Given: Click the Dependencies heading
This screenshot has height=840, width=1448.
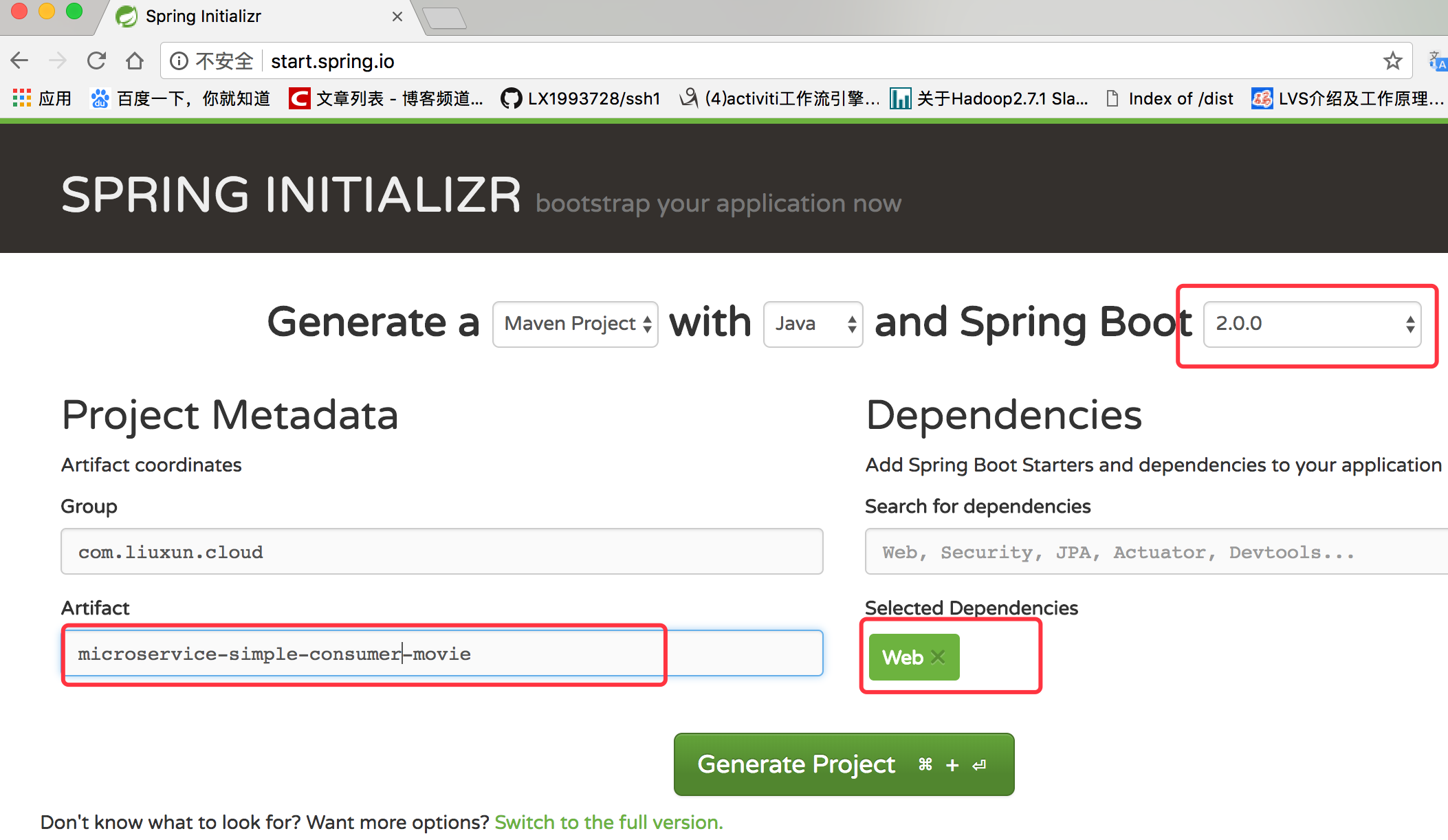Looking at the screenshot, I should pos(1004,416).
